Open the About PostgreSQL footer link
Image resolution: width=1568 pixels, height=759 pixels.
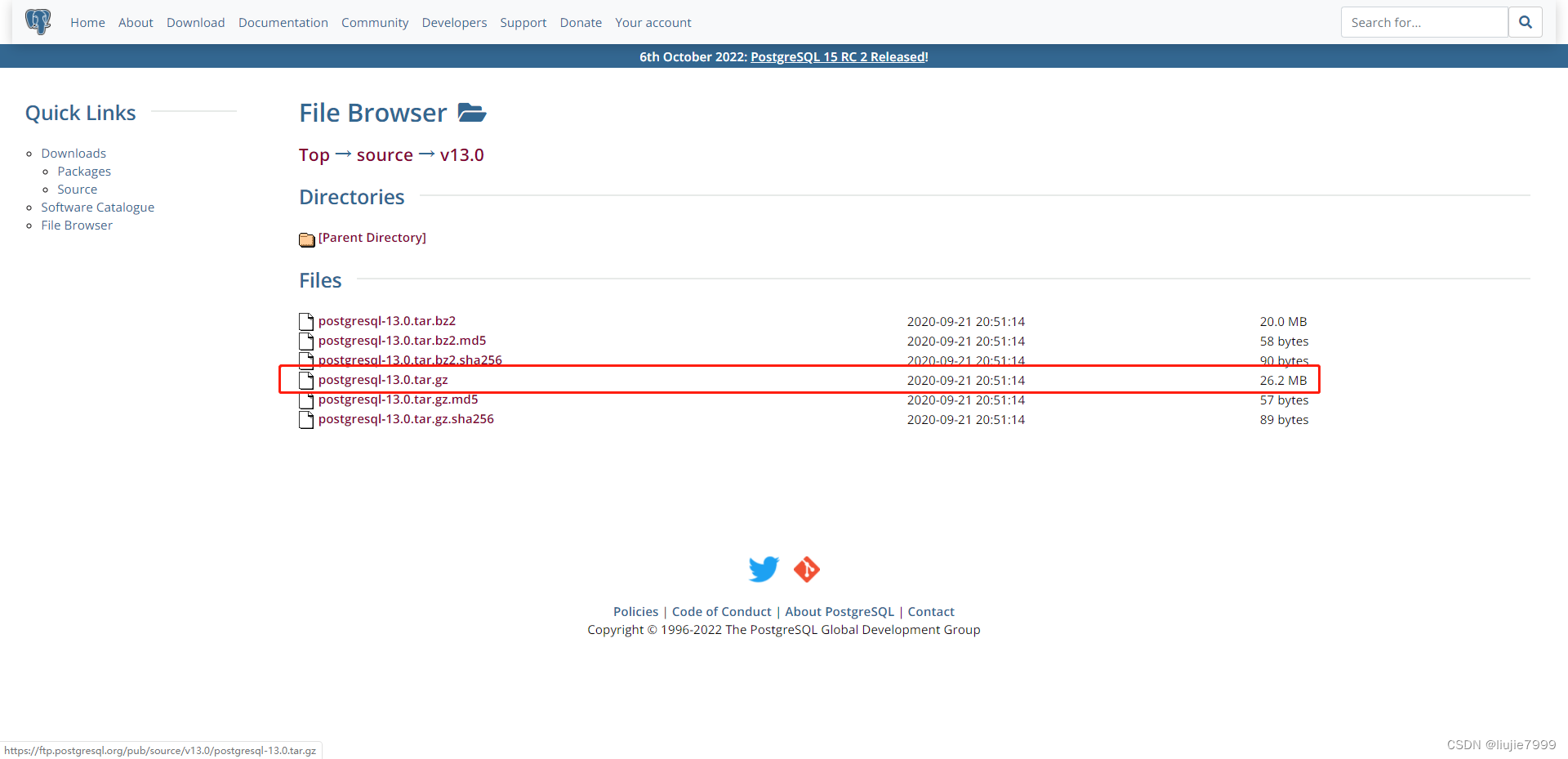point(840,611)
